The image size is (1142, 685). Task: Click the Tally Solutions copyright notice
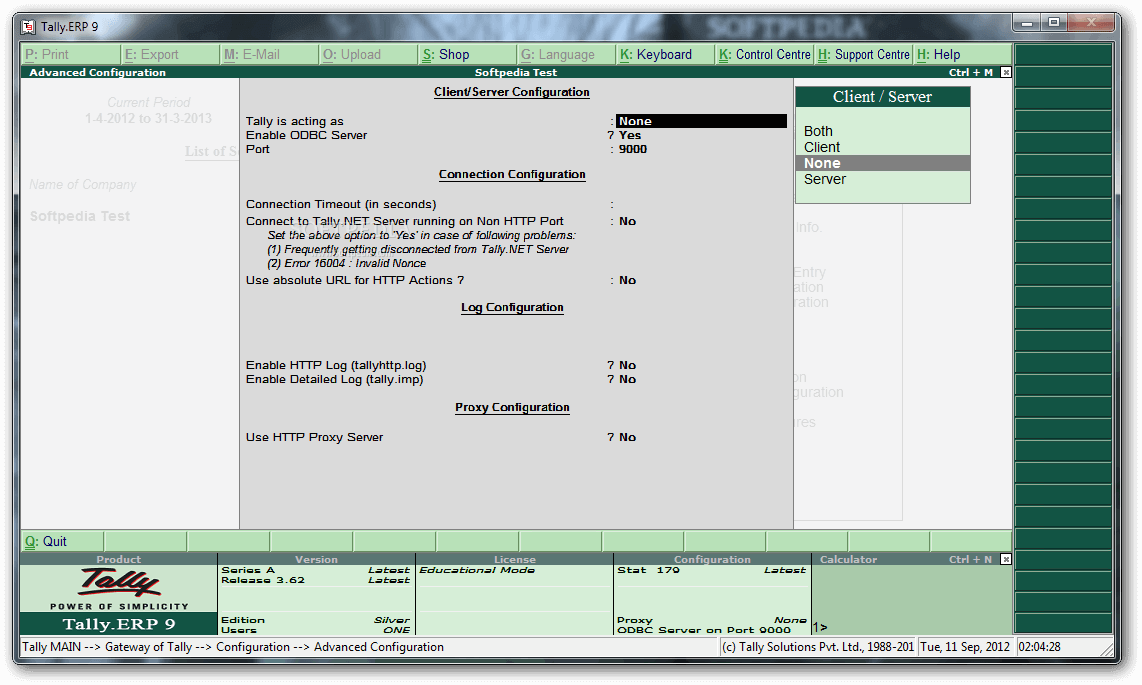tap(818, 647)
